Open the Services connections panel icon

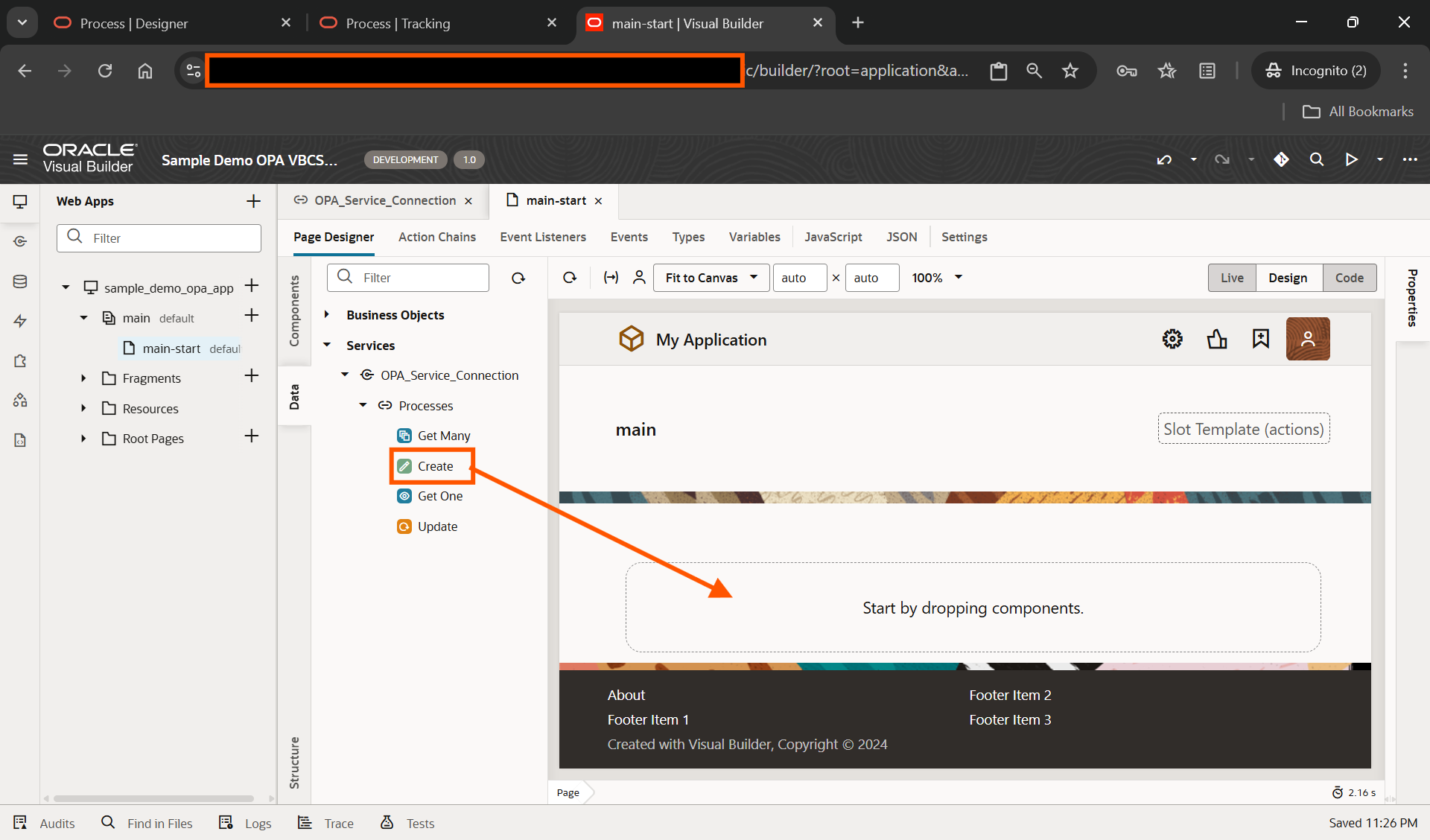click(20, 241)
